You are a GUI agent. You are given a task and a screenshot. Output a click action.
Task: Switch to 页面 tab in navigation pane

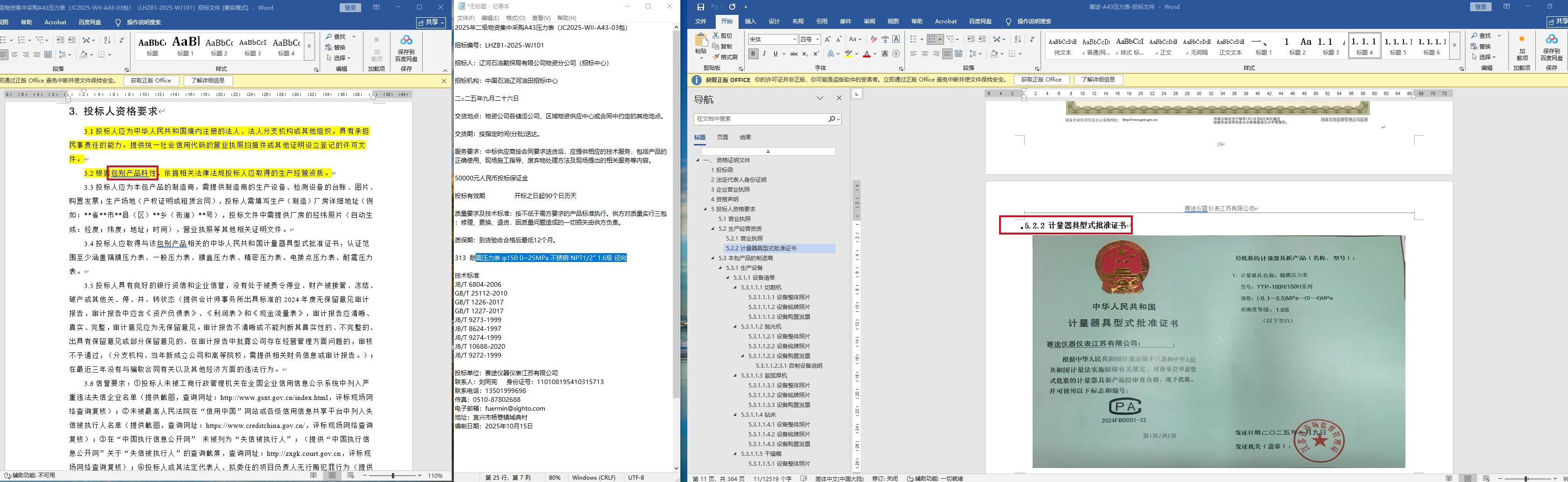tap(723, 138)
